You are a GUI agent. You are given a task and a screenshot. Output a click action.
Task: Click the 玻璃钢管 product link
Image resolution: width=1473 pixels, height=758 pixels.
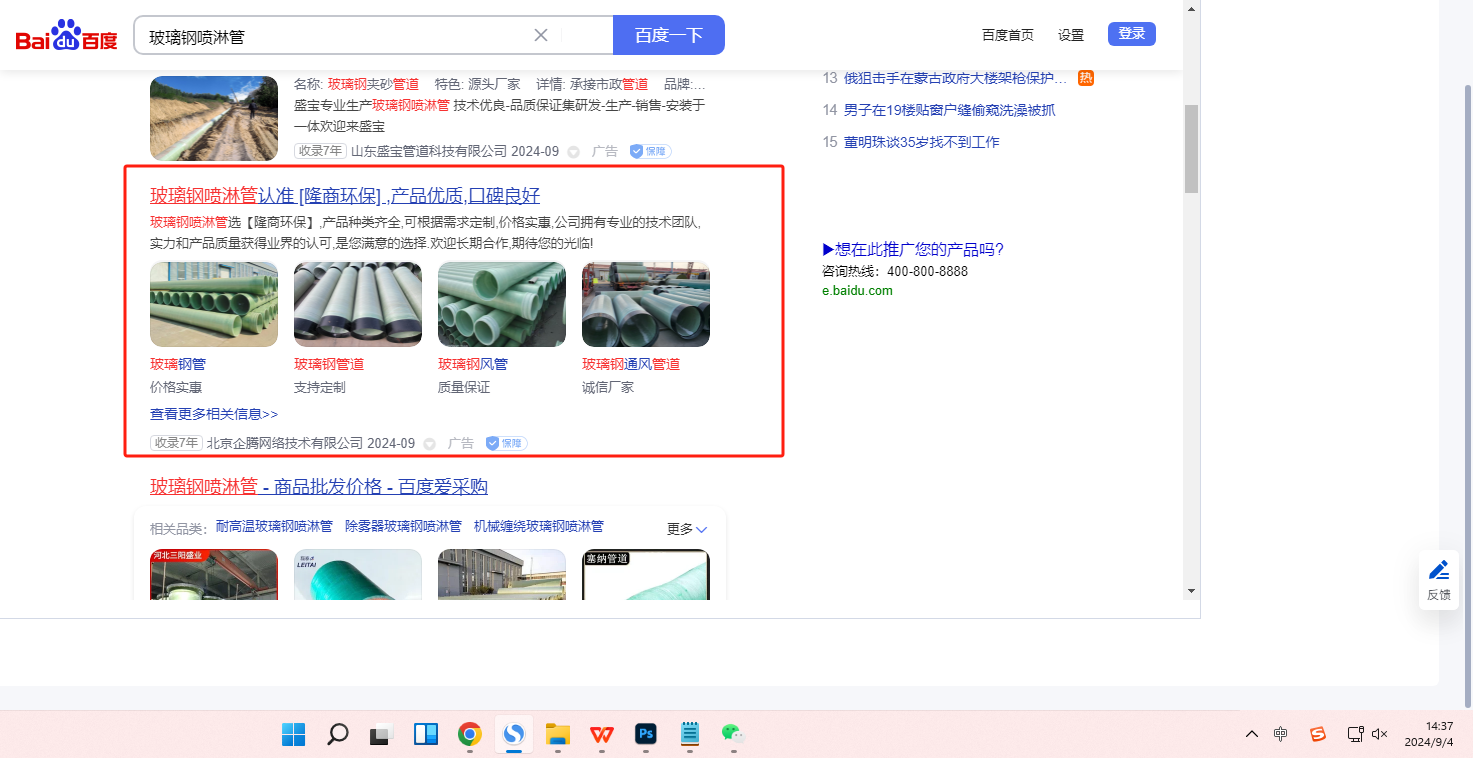(178, 364)
